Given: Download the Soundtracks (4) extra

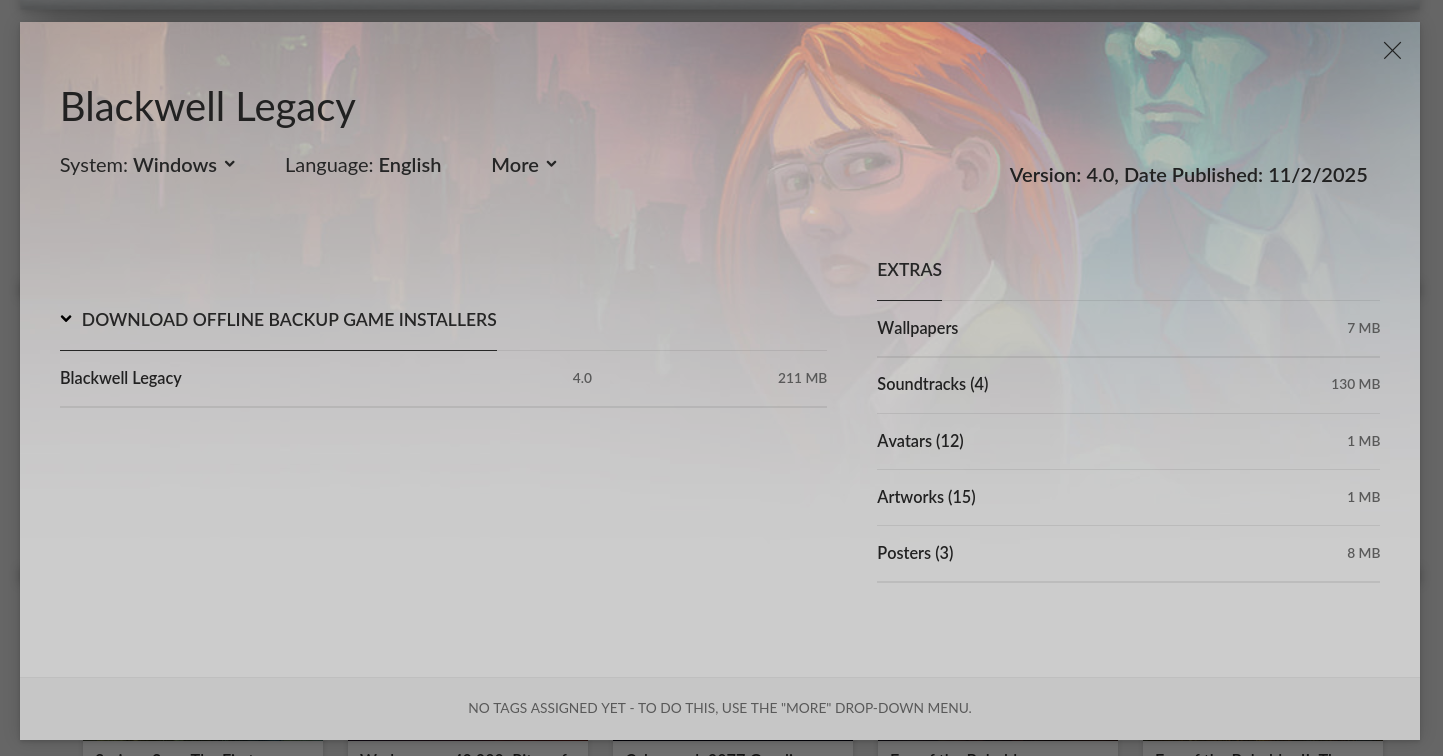Looking at the screenshot, I should coord(1128,384).
